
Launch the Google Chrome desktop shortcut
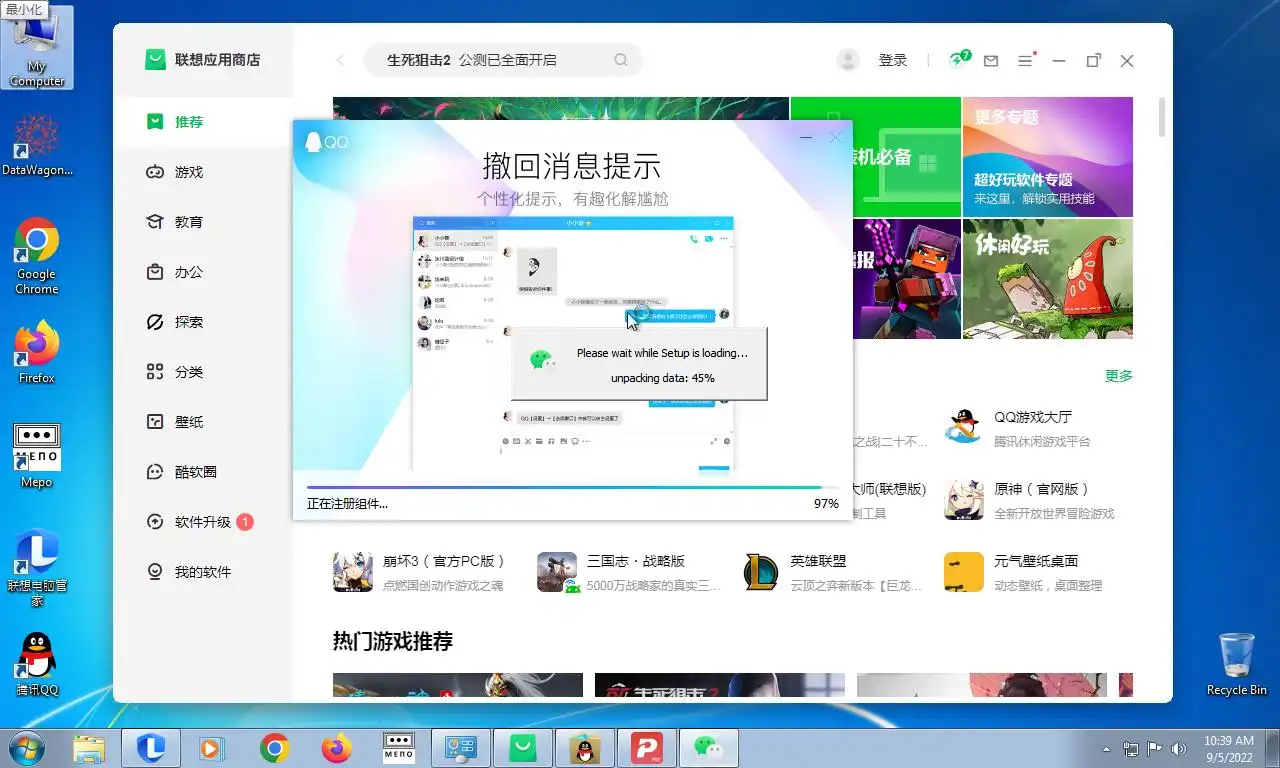point(37,256)
